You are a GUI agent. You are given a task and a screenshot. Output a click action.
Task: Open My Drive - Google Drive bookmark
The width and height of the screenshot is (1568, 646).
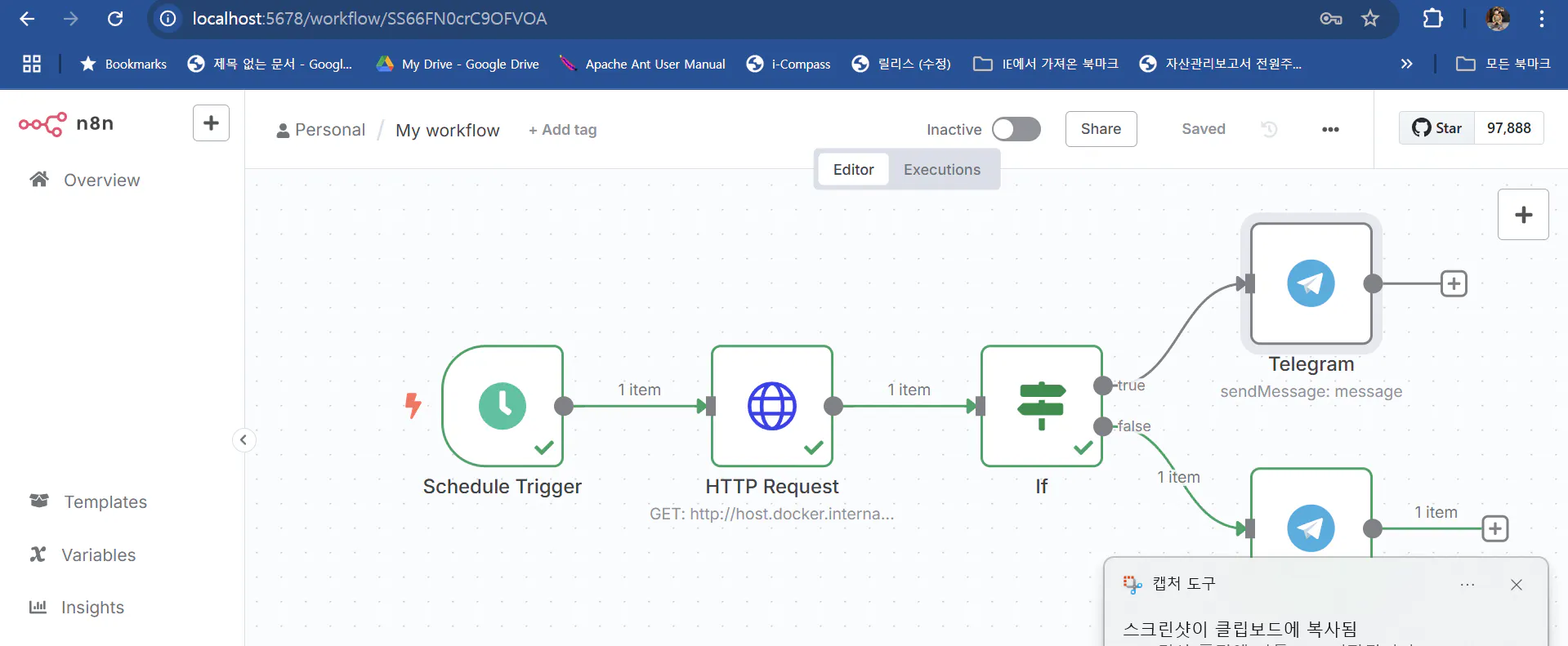(458, 64)
